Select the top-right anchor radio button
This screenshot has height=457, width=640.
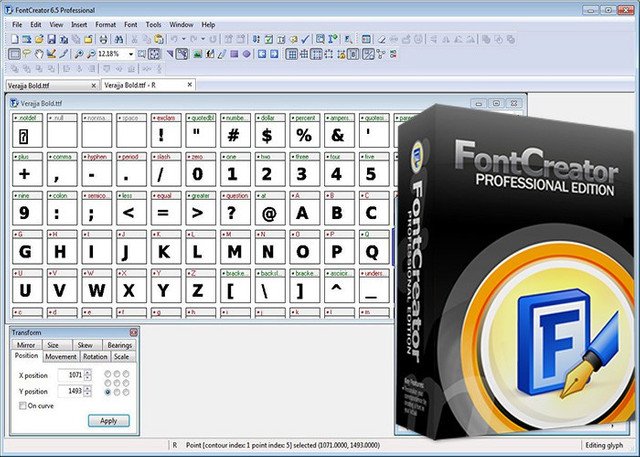[126, 373]
